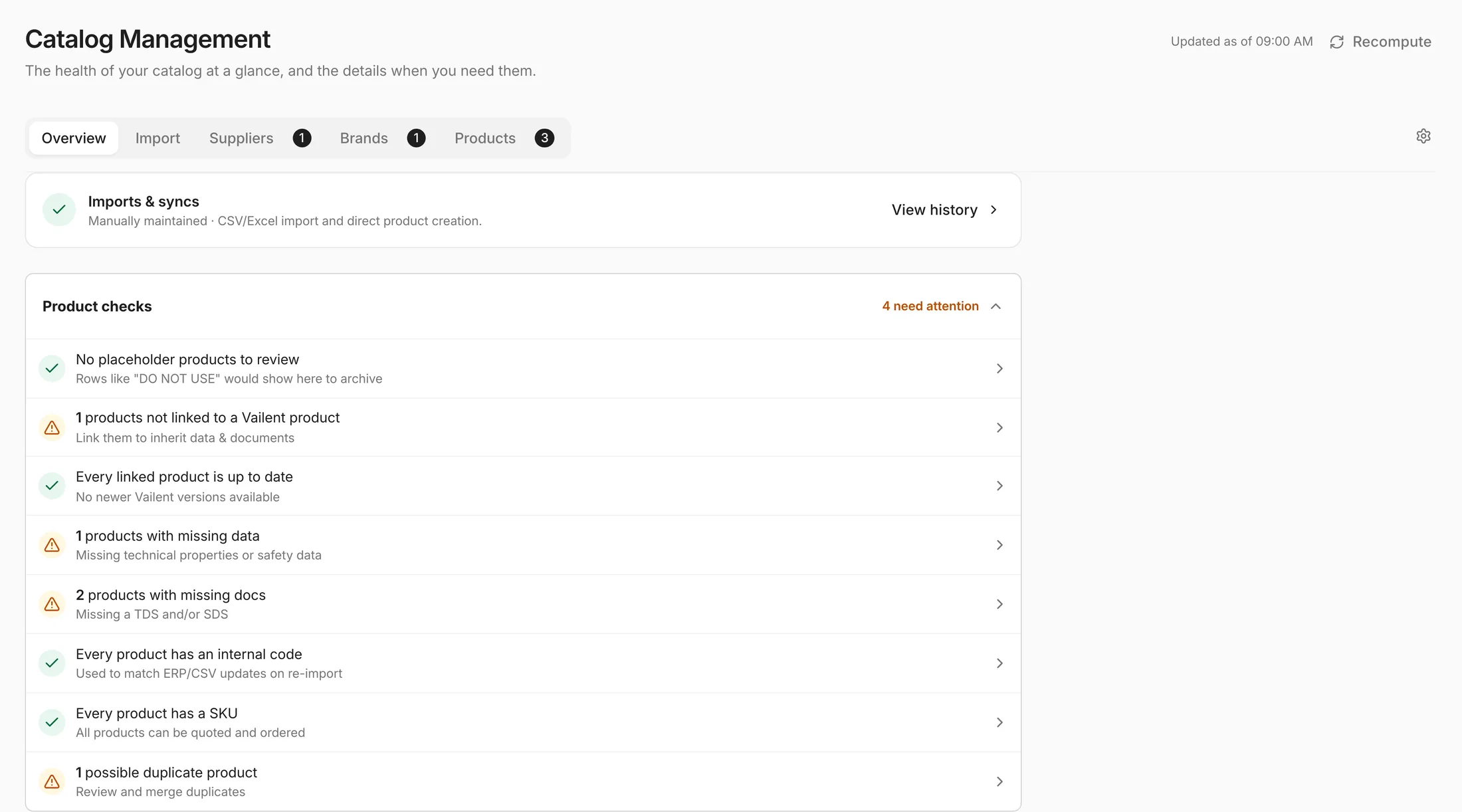Click 'Every product has an internal code' text
Image resolution: width=1462 pixels, height=812 pixels.
189,655
